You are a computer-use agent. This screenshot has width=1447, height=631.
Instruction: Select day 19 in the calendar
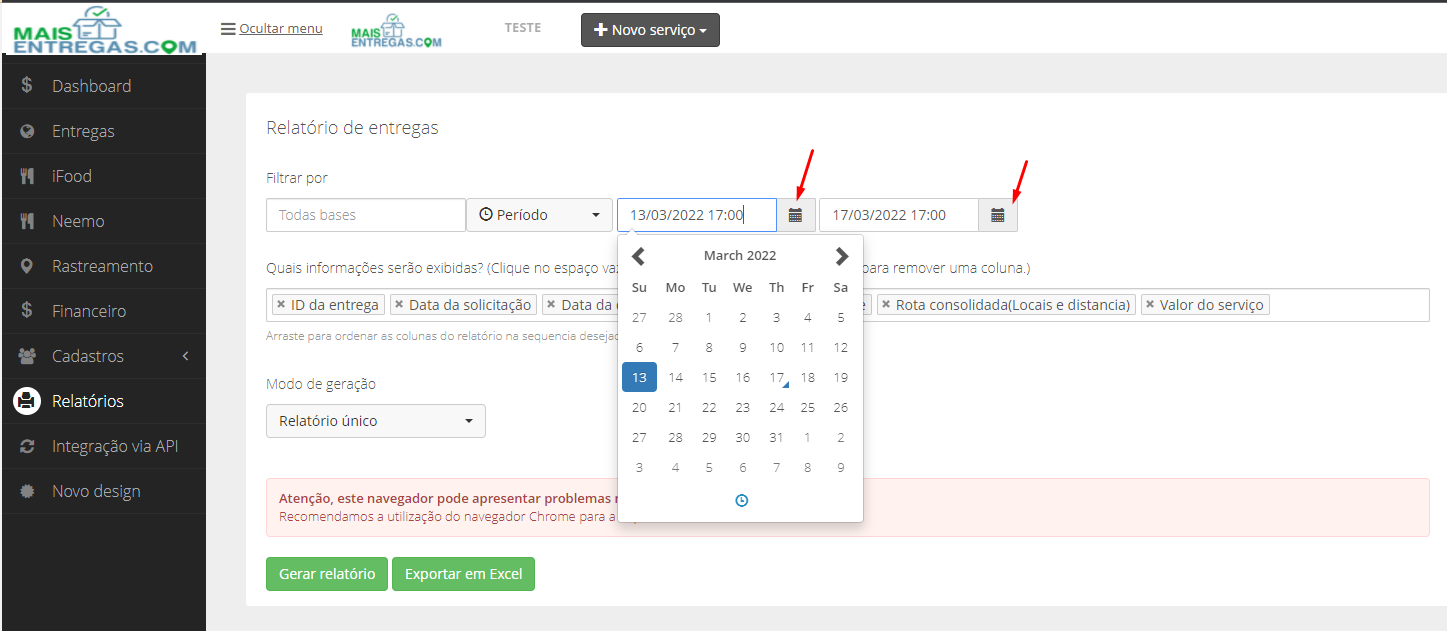(841, 378)
